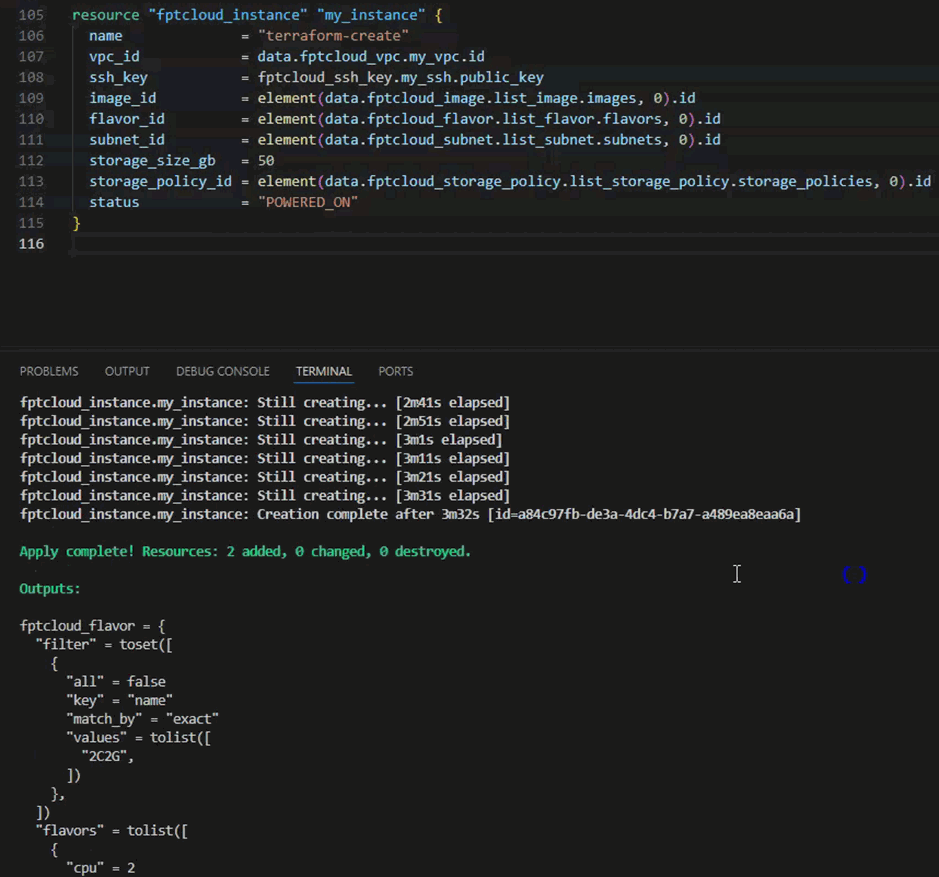Click the "Outputs:" heading in terminal
Screen dimensions: 939x877
tap(50, 589)
